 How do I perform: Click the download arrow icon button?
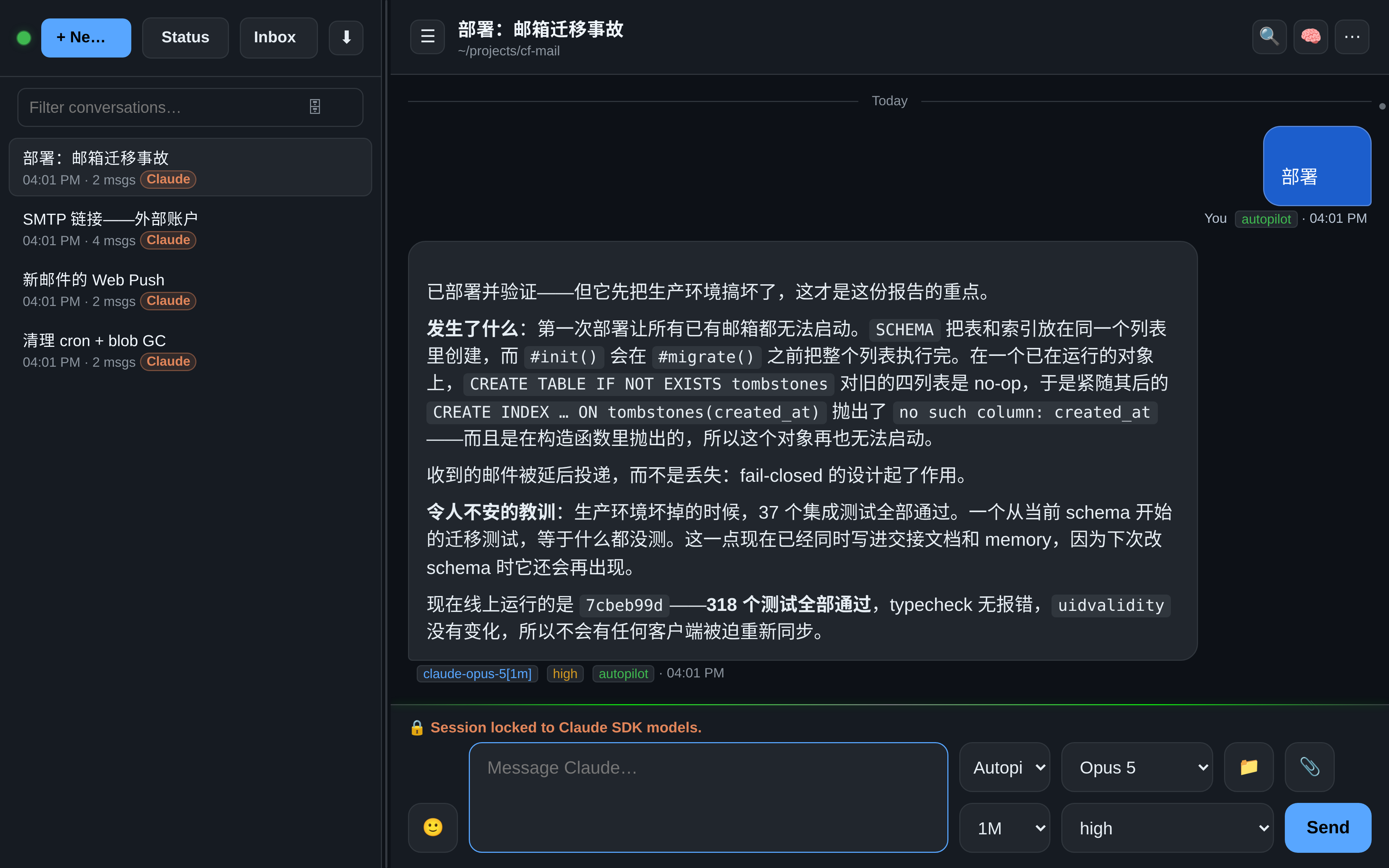[345, 38]
